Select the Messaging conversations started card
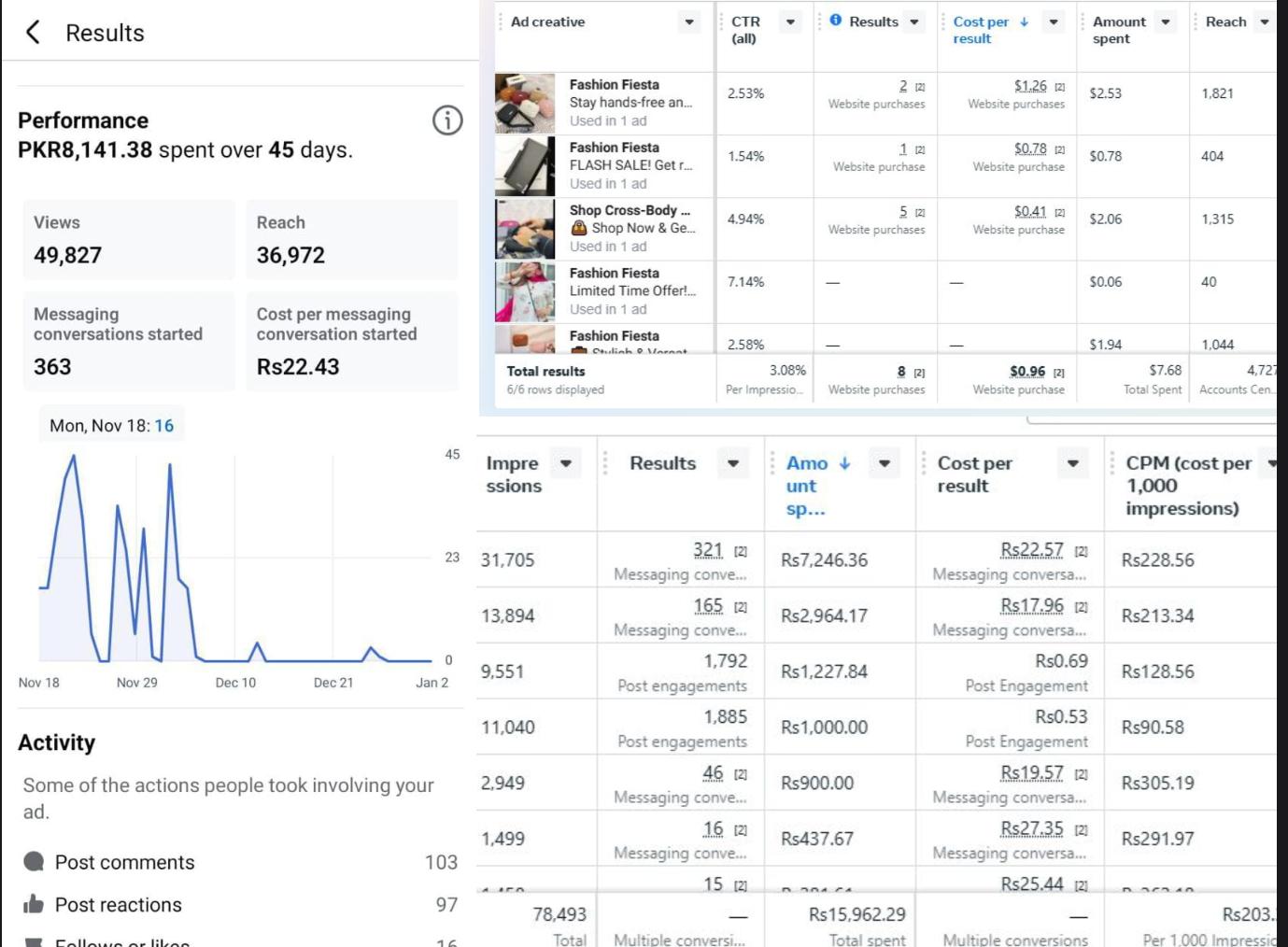 coord(129,341)
